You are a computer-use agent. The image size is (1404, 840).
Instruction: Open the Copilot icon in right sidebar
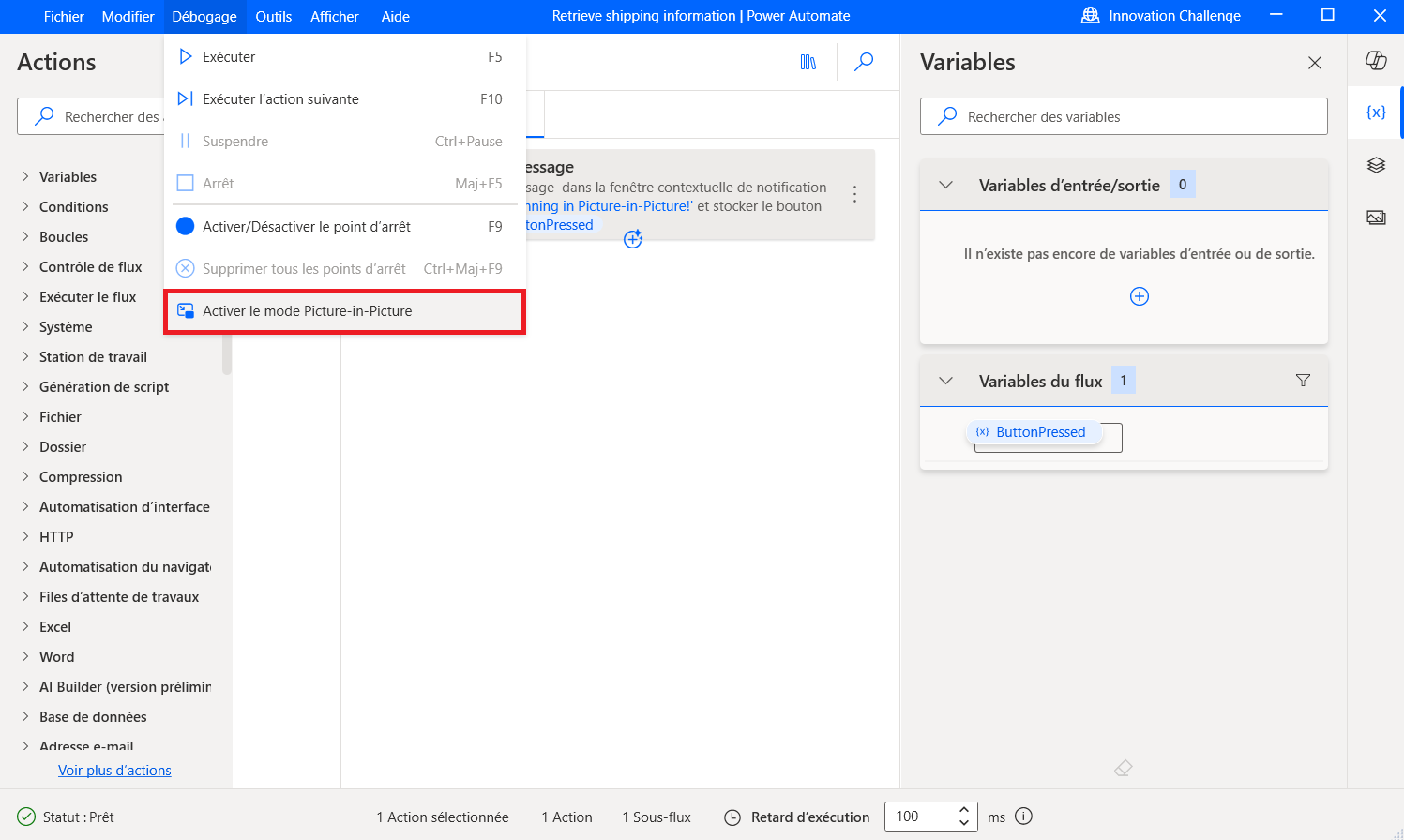point(1376,60)
